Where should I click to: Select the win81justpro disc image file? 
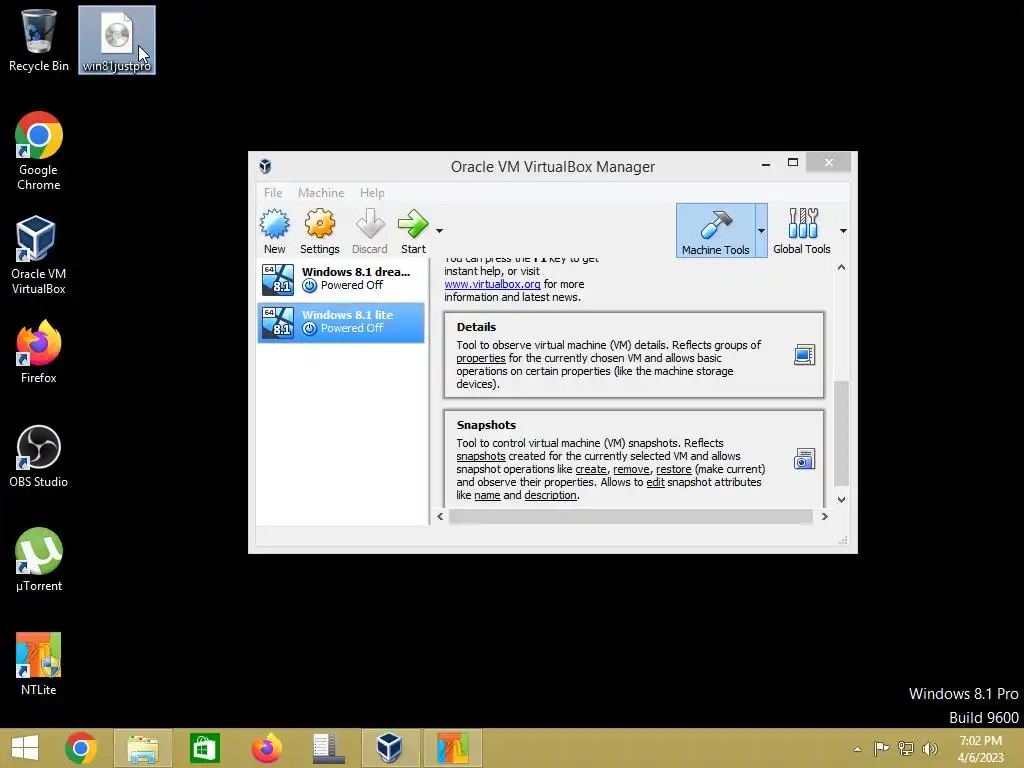[117, 40]
